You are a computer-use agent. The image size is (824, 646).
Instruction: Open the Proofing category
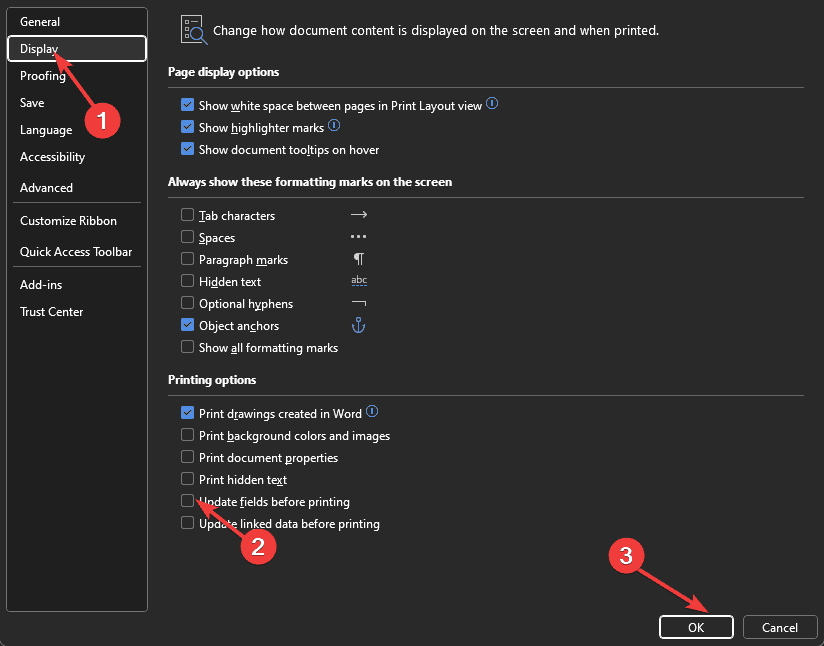[43, 76]
